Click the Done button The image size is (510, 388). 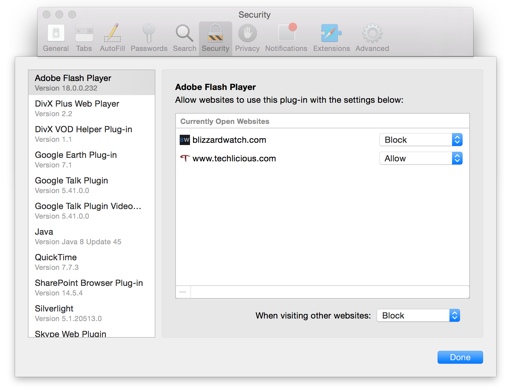460,357
